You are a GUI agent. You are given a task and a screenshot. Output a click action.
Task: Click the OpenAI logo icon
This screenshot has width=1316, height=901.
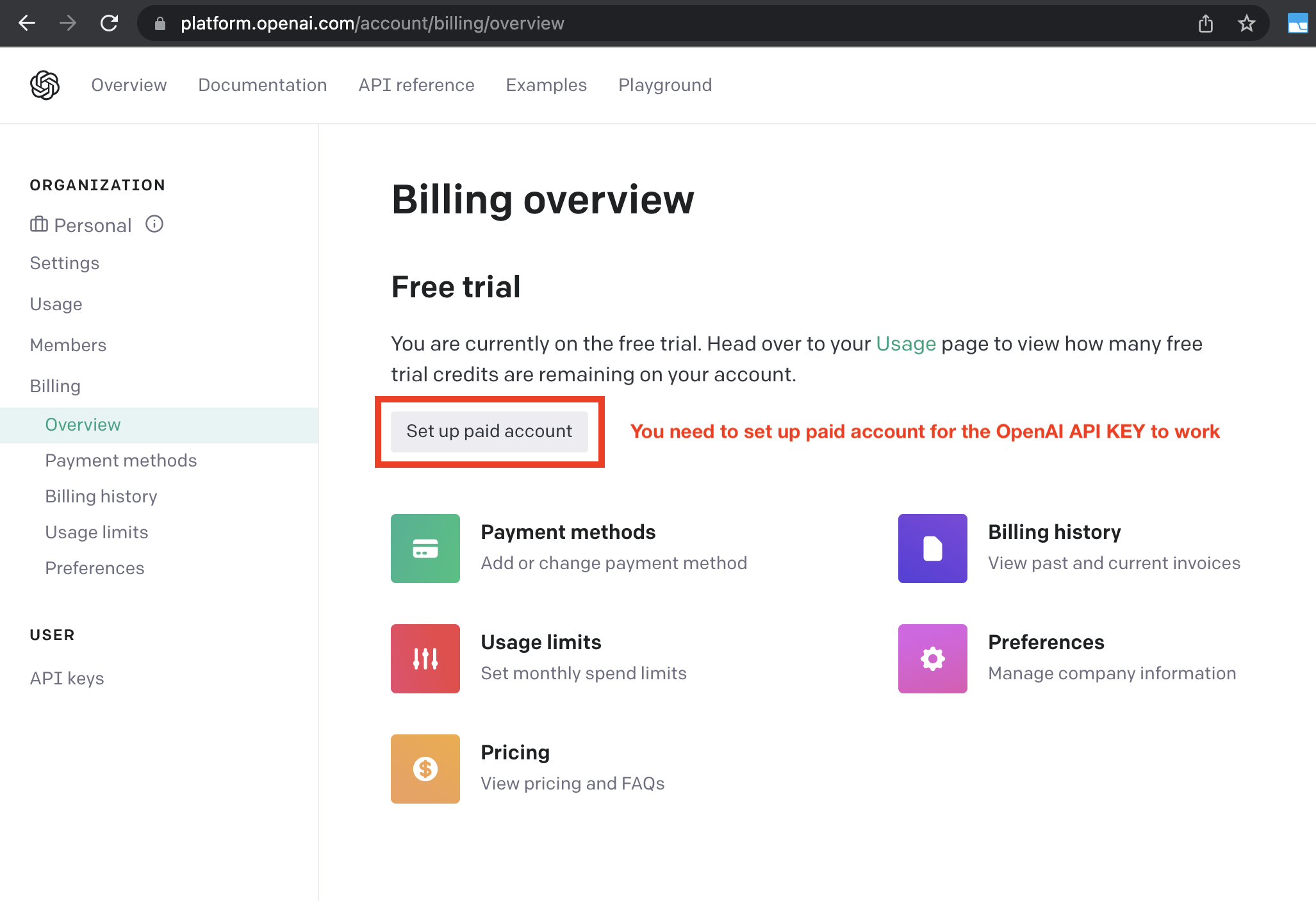(x=45, y=85)
